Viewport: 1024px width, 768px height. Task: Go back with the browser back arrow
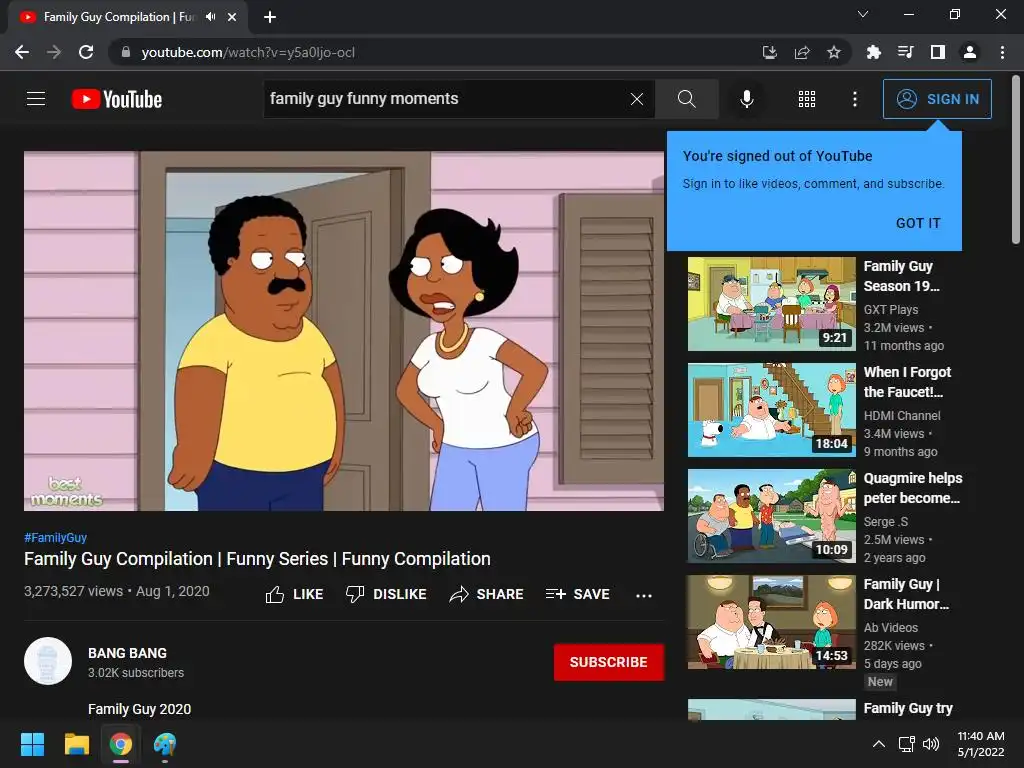tap(22, 52)
